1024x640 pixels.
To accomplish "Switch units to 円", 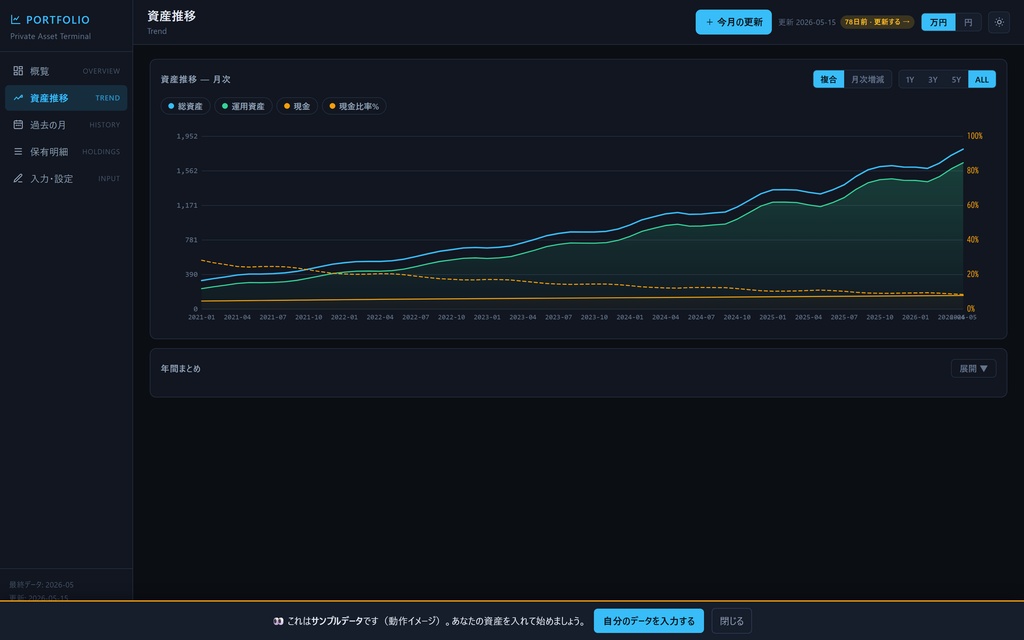I will 968,22.
